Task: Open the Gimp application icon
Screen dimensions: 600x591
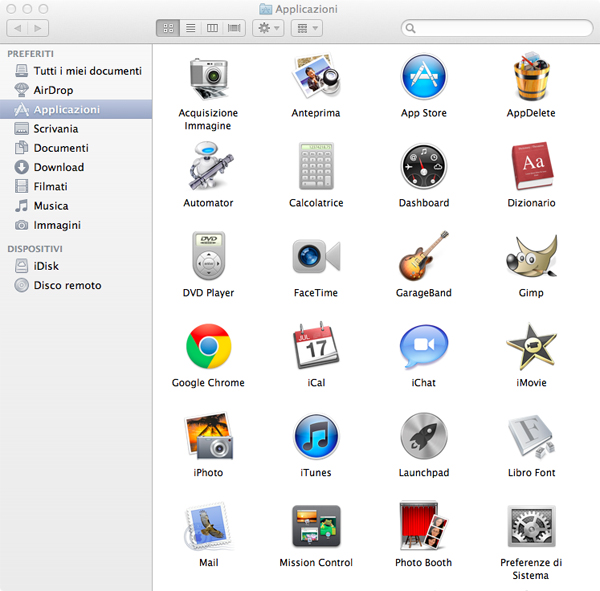Action: [531, 257]
